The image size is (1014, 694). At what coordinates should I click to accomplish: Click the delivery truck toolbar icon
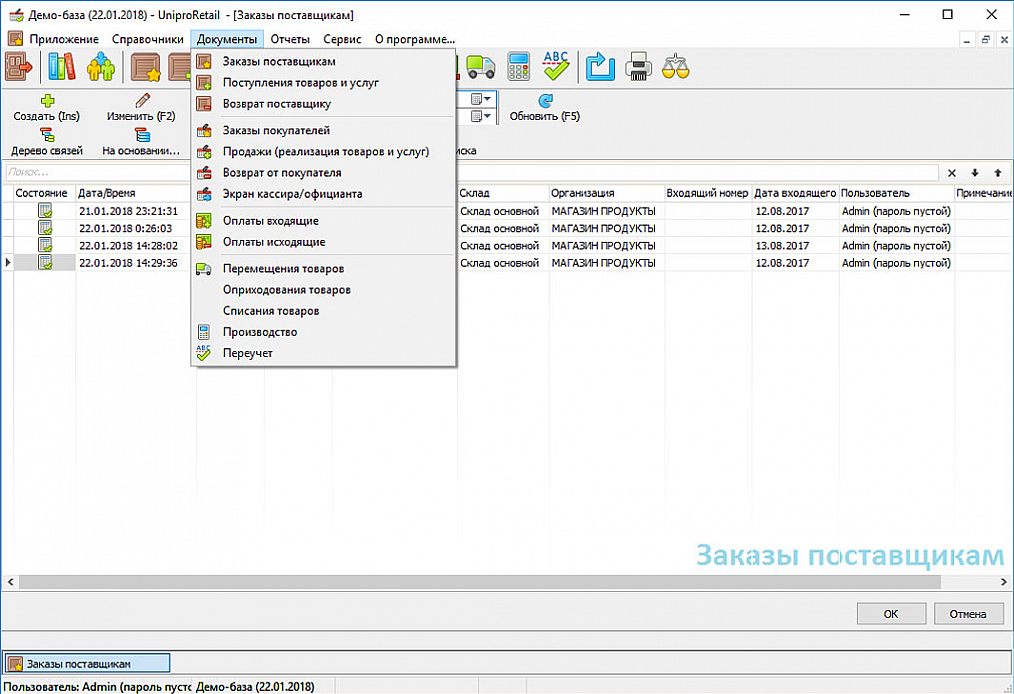click(x=480, y=67)
